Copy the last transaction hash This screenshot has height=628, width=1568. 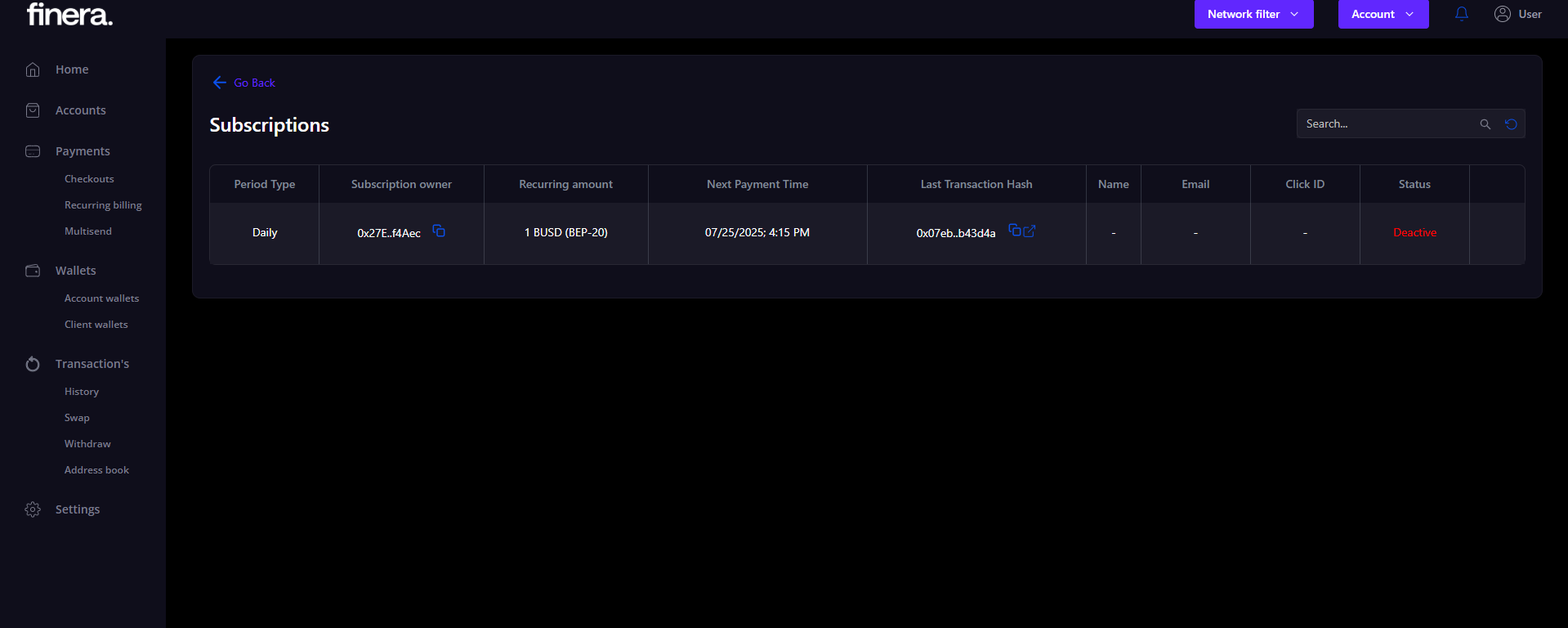tap(1014, 231)
